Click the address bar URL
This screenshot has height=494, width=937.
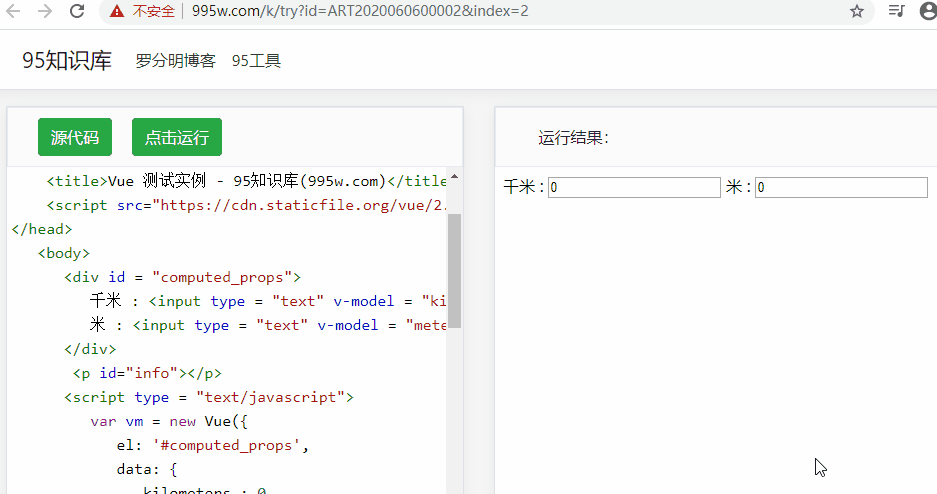360,11
